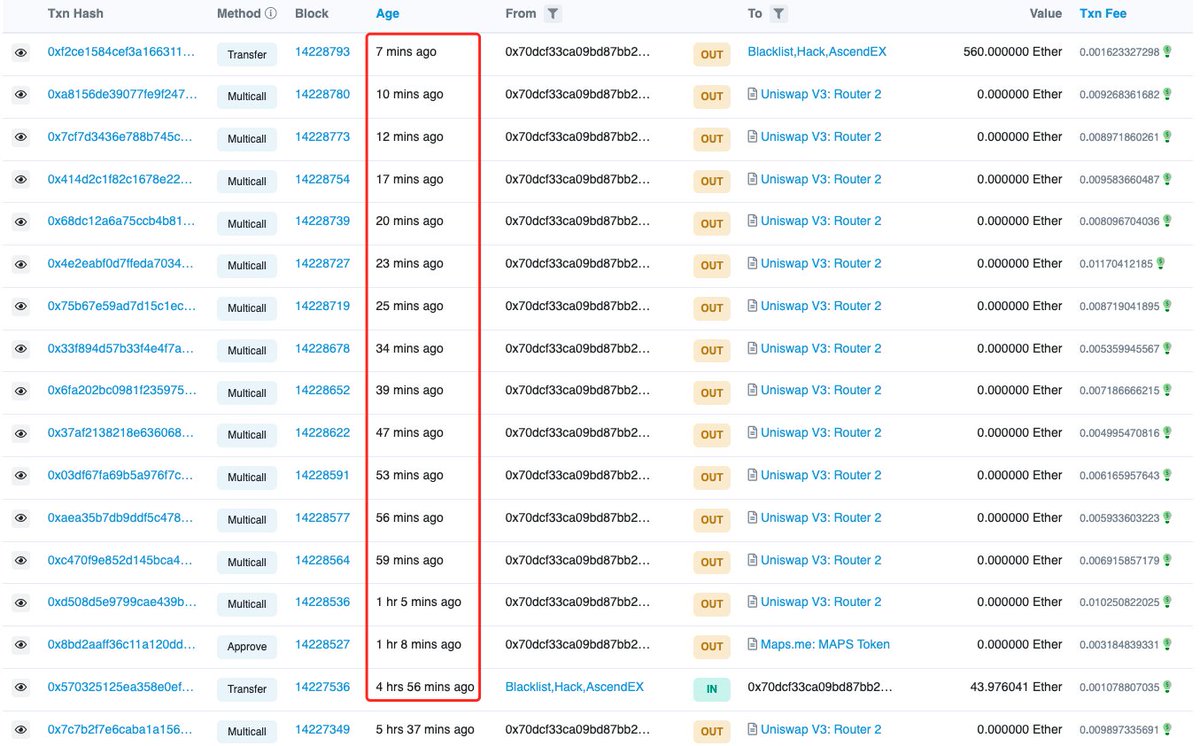The image size is (1200, 746).
Task: Open the To column filter
Action: pos(778,14)
